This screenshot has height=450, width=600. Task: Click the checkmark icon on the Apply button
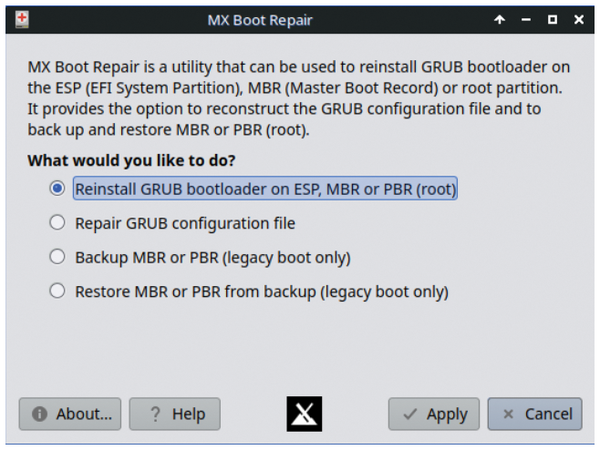coord(410,414)
